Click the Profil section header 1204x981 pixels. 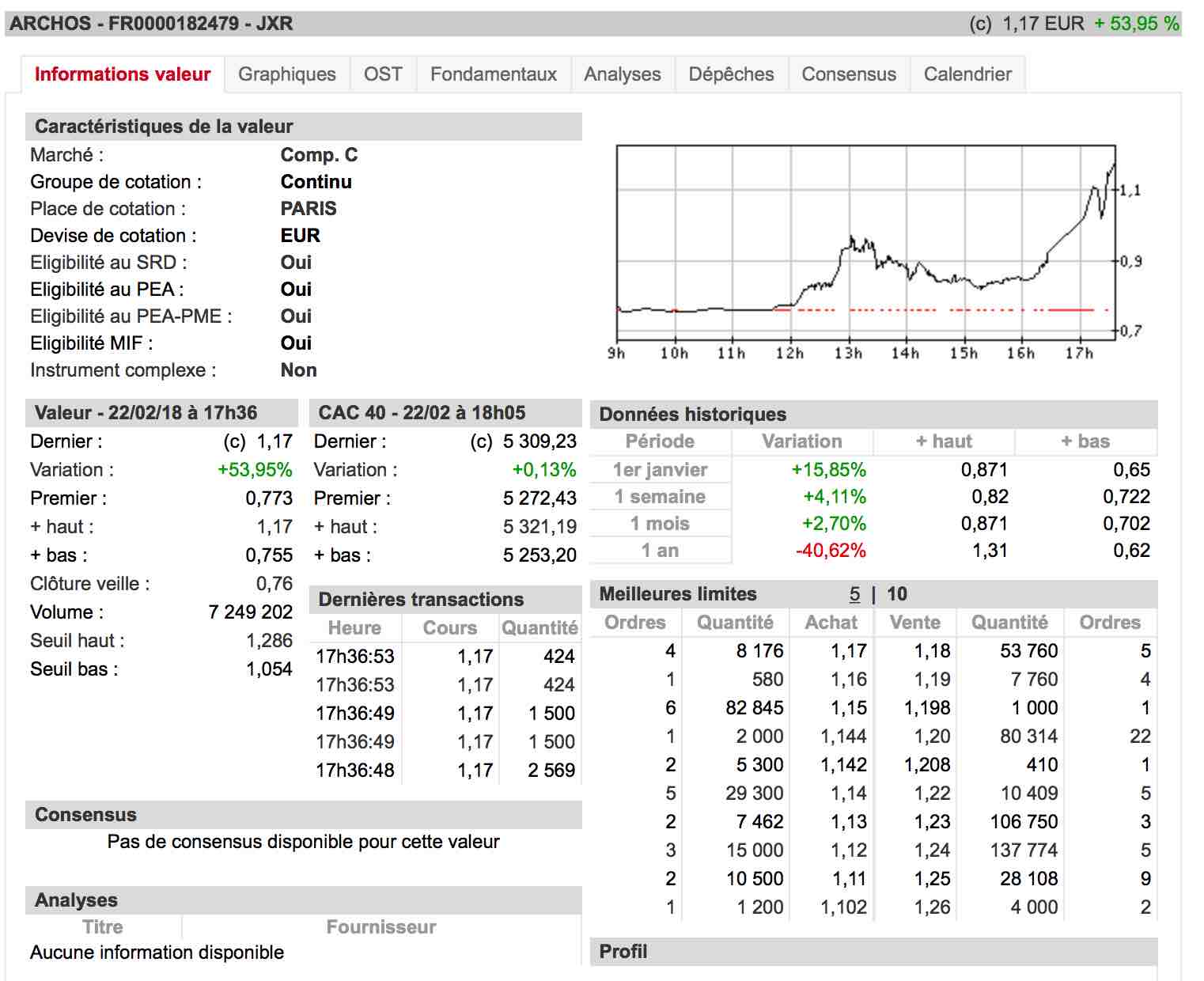tap(873, 952)
